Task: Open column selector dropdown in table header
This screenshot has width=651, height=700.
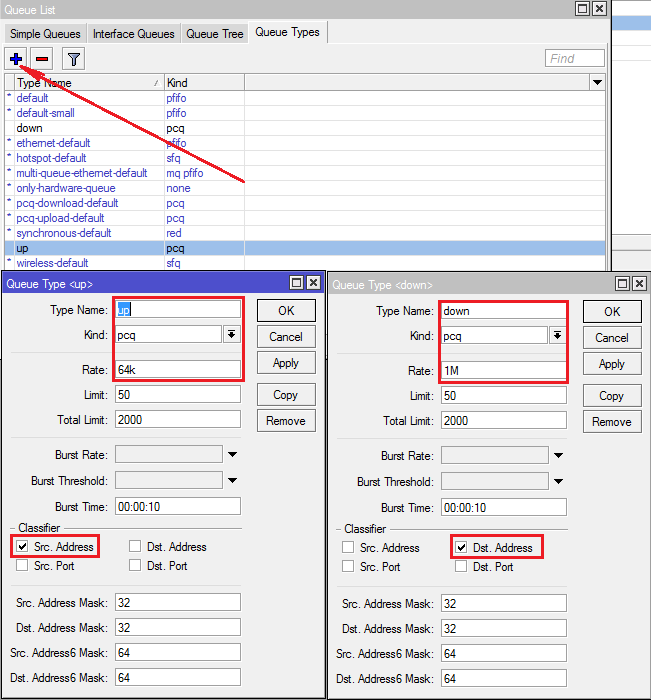Action: tap(597, 83)
